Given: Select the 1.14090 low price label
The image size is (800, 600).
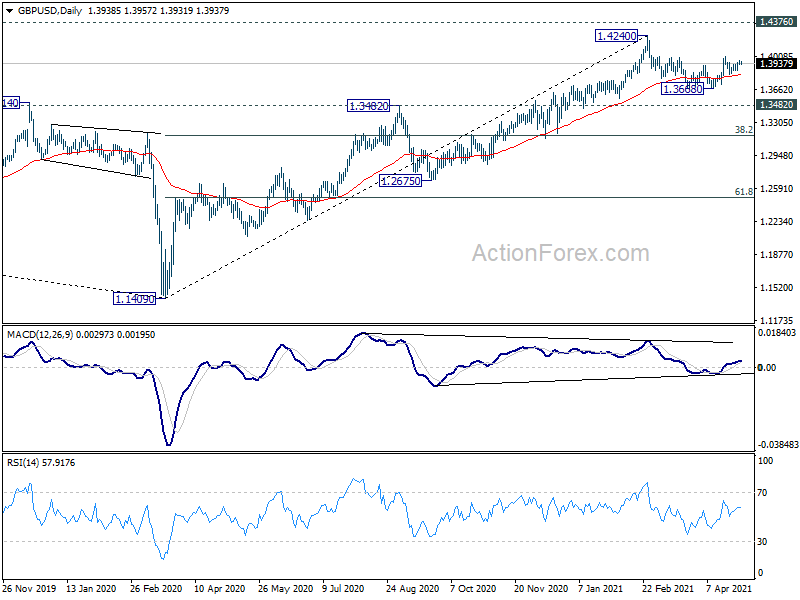Looking at the screenshot, I should (134, 298).
